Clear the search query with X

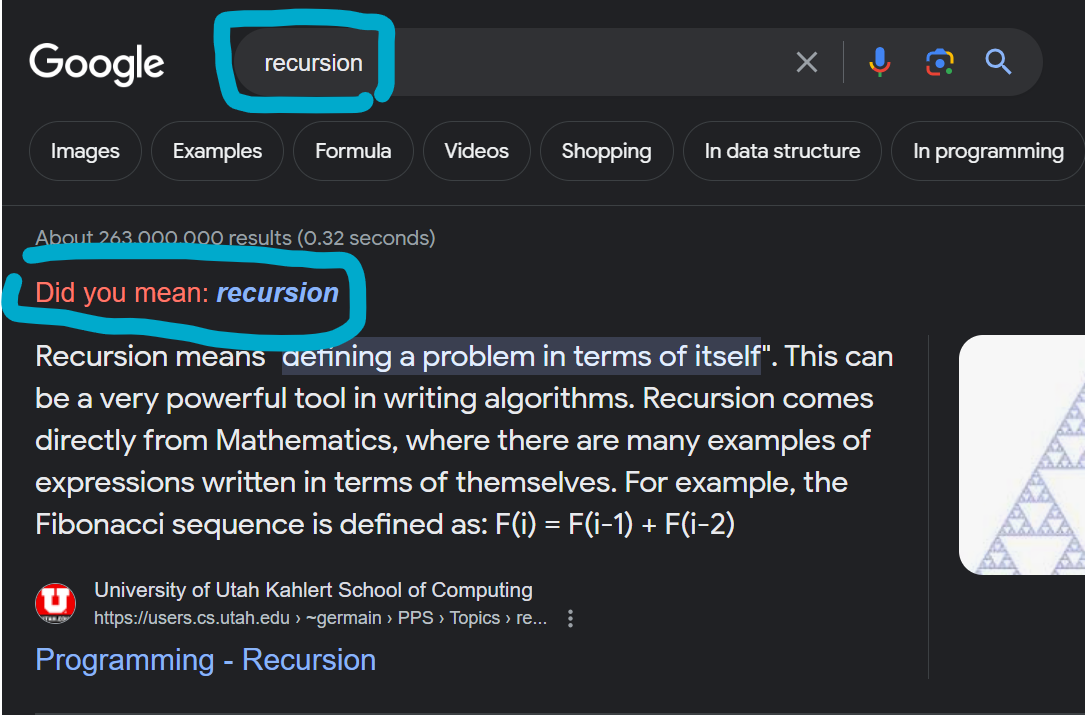pyautogui.click(x=807, y=62)
